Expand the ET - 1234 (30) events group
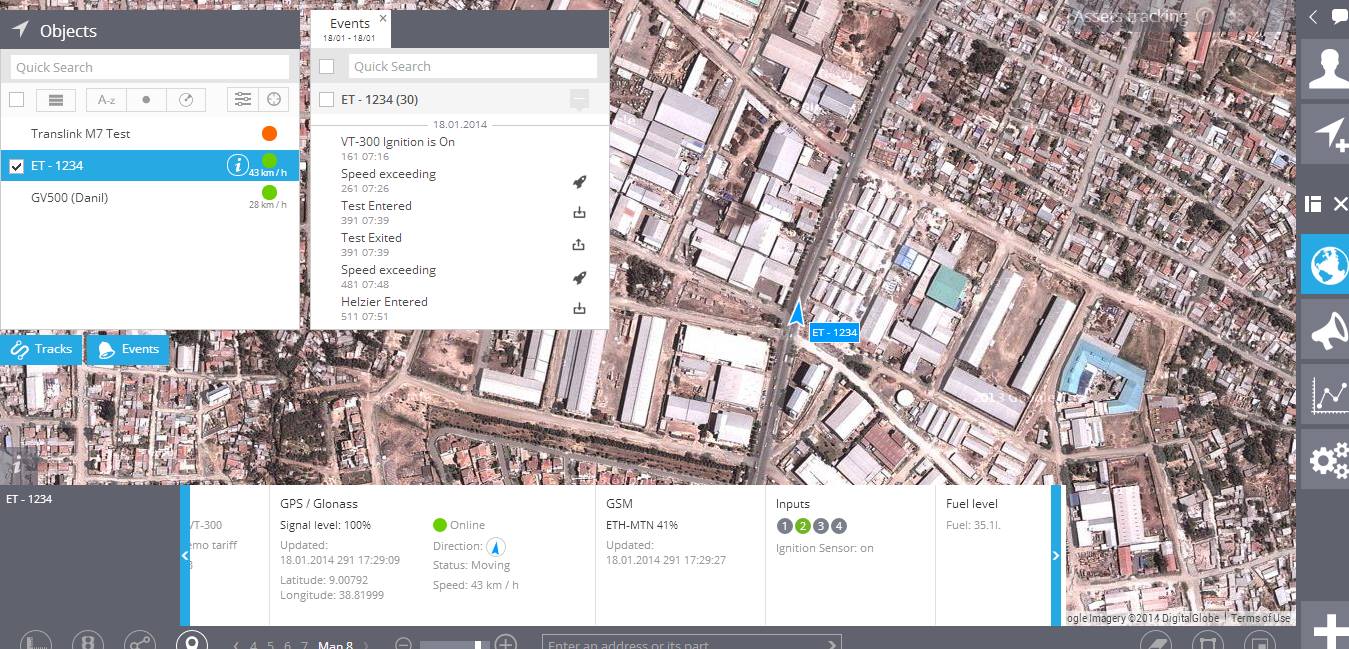Screen dimensions: 1349x649 click(380, 99)
